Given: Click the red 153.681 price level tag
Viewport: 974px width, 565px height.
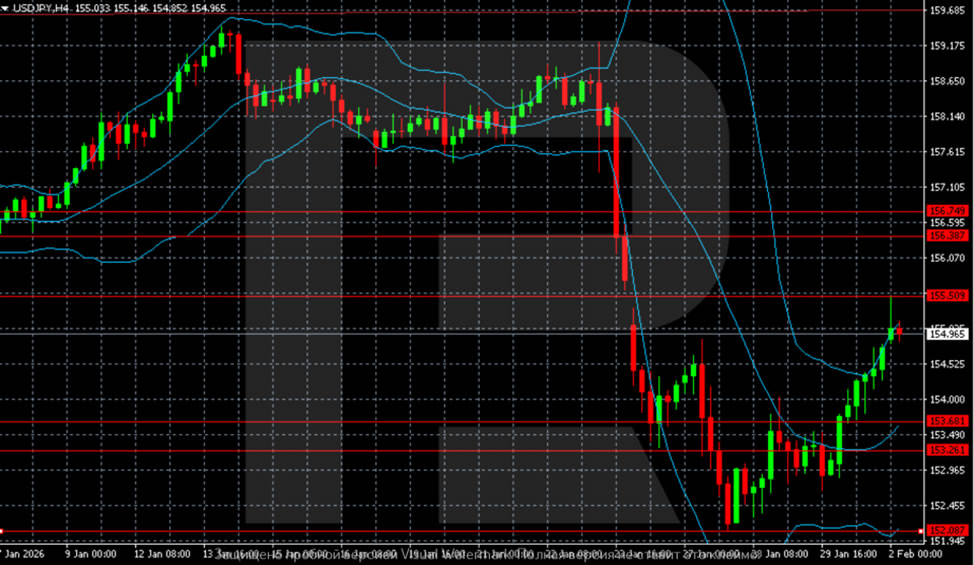Looking at the screenshot, I should tap(947, 421).
